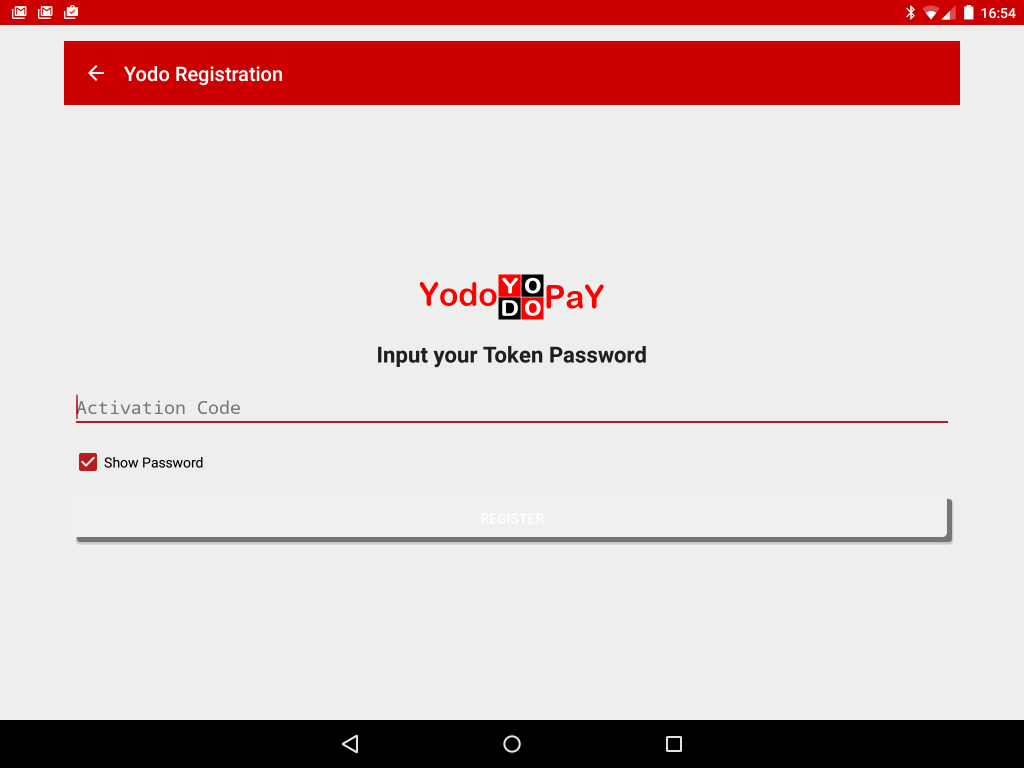Tap the cellular signal icon
This screenshot has height=768, width=1024.
click(x=948, y=13)
